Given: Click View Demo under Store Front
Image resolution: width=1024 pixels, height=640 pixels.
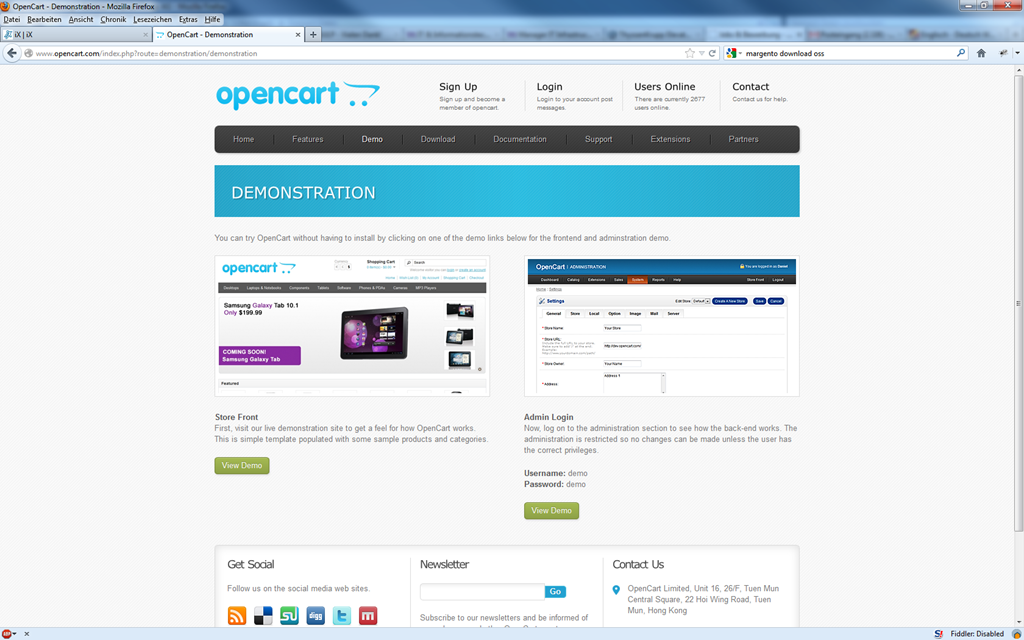Looking at the screenshot, I should point(242,466).
